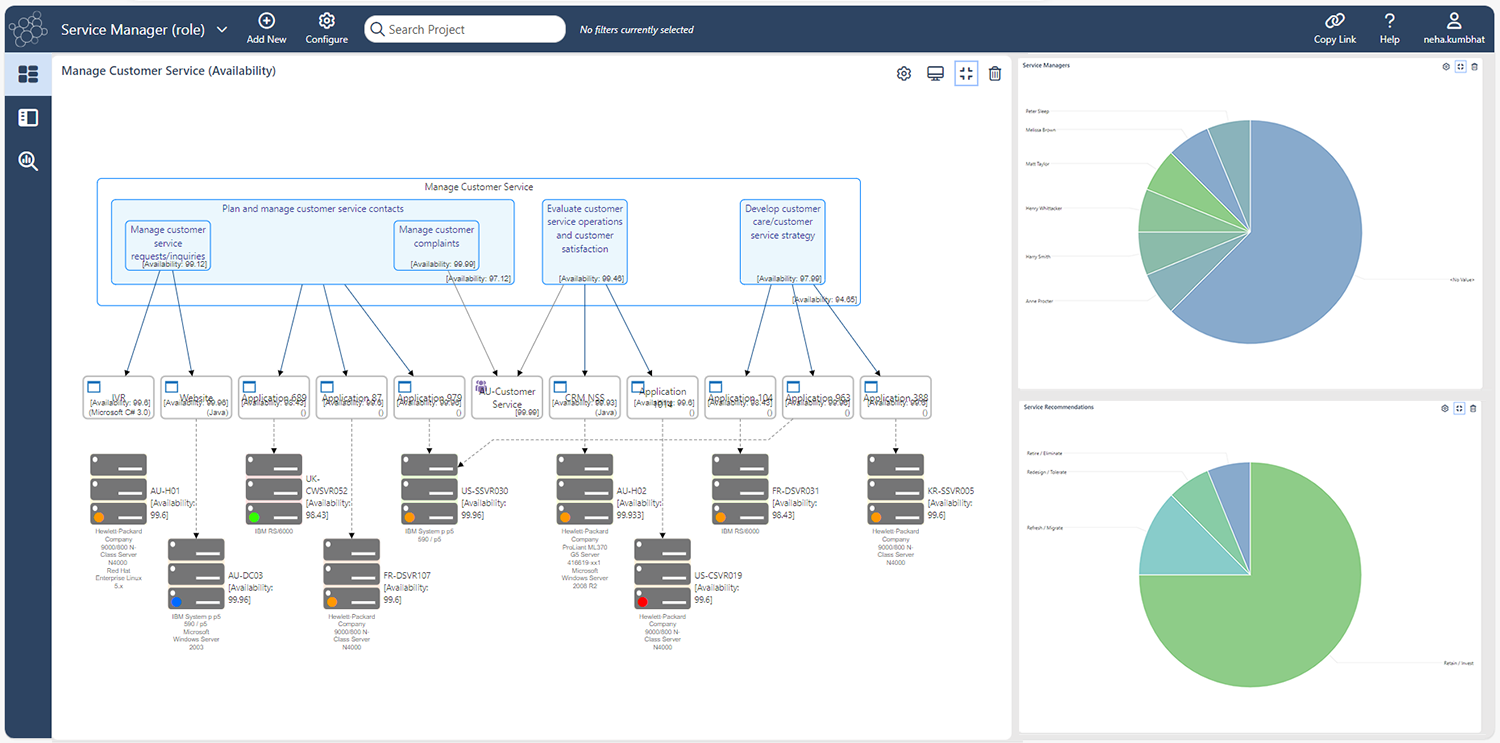
Task: Click the Copy Link icon
Action: point(1334,22)
